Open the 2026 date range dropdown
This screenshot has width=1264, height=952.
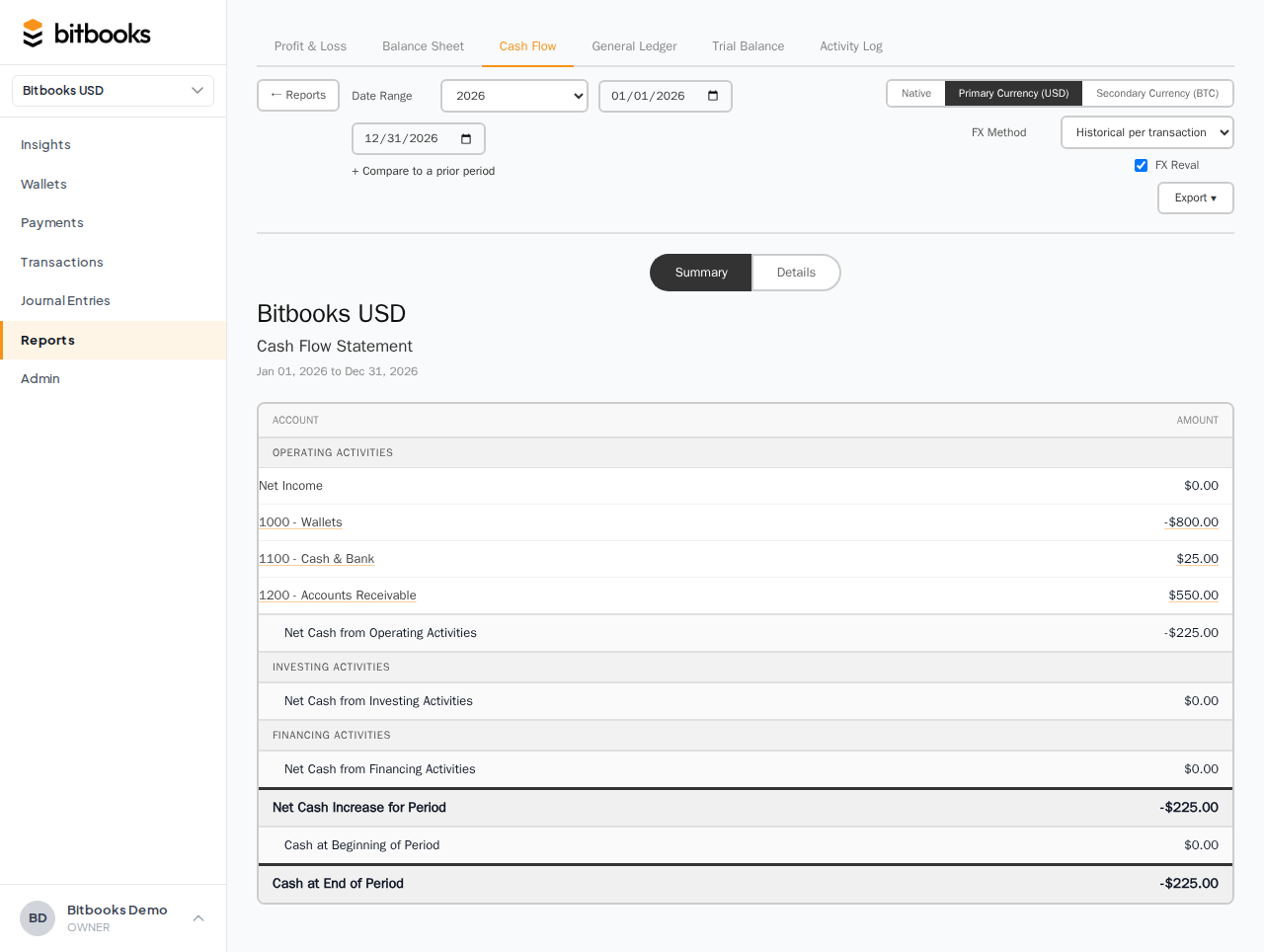tap(514, 96)
